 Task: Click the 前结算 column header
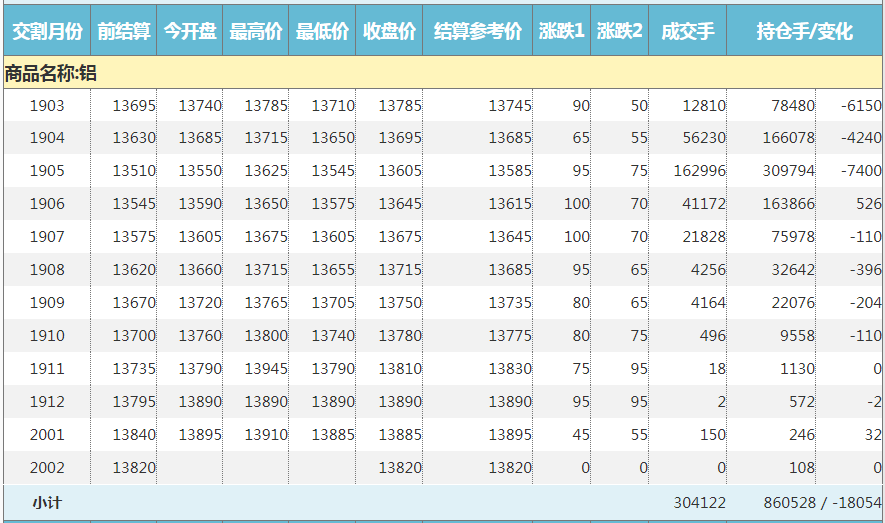(123, 32)
